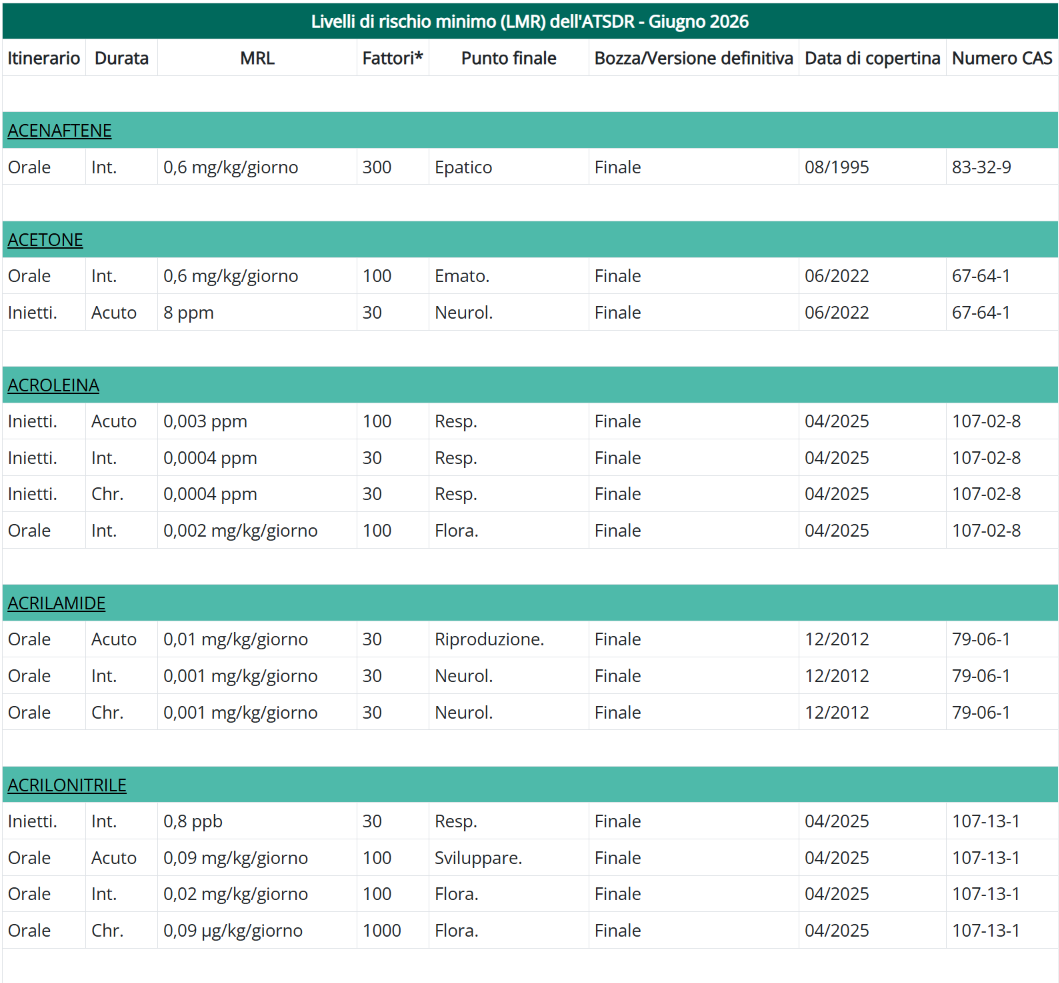Image resolution: width=1059 pixels, height=983 pixels.
Task: Click the Itinerario column header
Action: point(44,58)
